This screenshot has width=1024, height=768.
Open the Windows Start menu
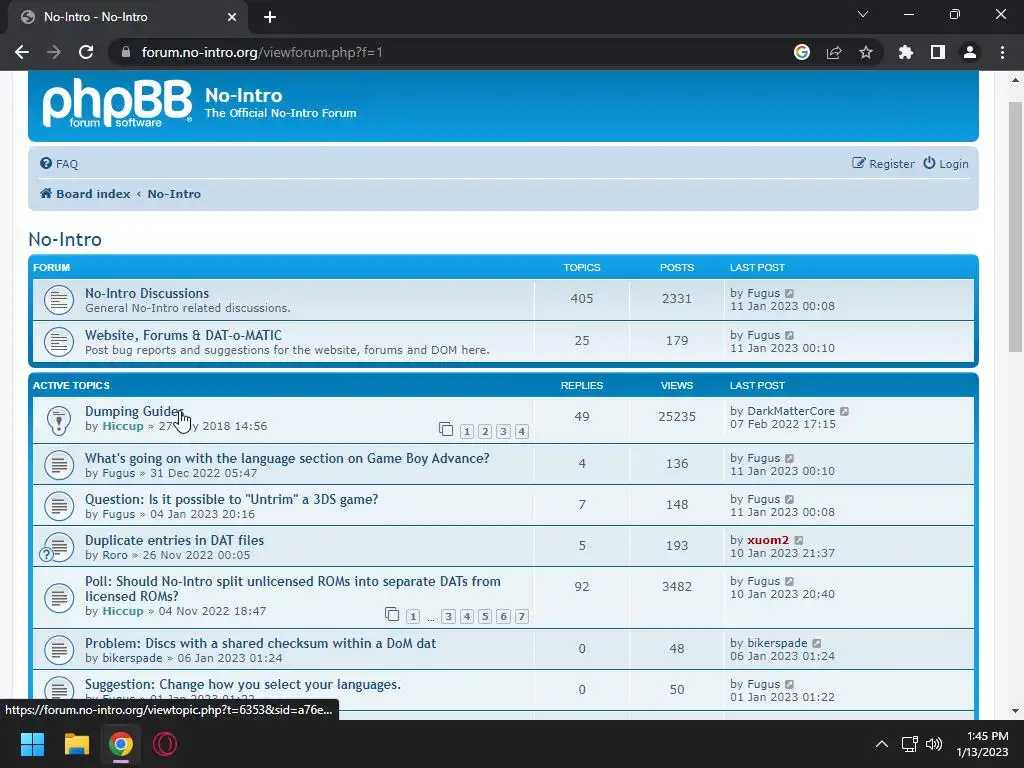point(32,744)
